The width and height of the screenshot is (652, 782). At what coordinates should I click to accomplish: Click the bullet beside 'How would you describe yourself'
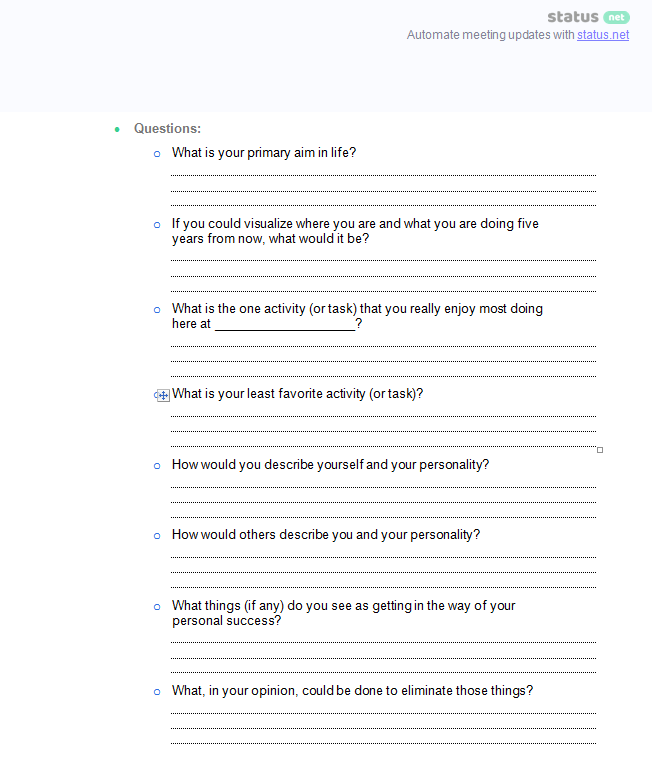157,466
